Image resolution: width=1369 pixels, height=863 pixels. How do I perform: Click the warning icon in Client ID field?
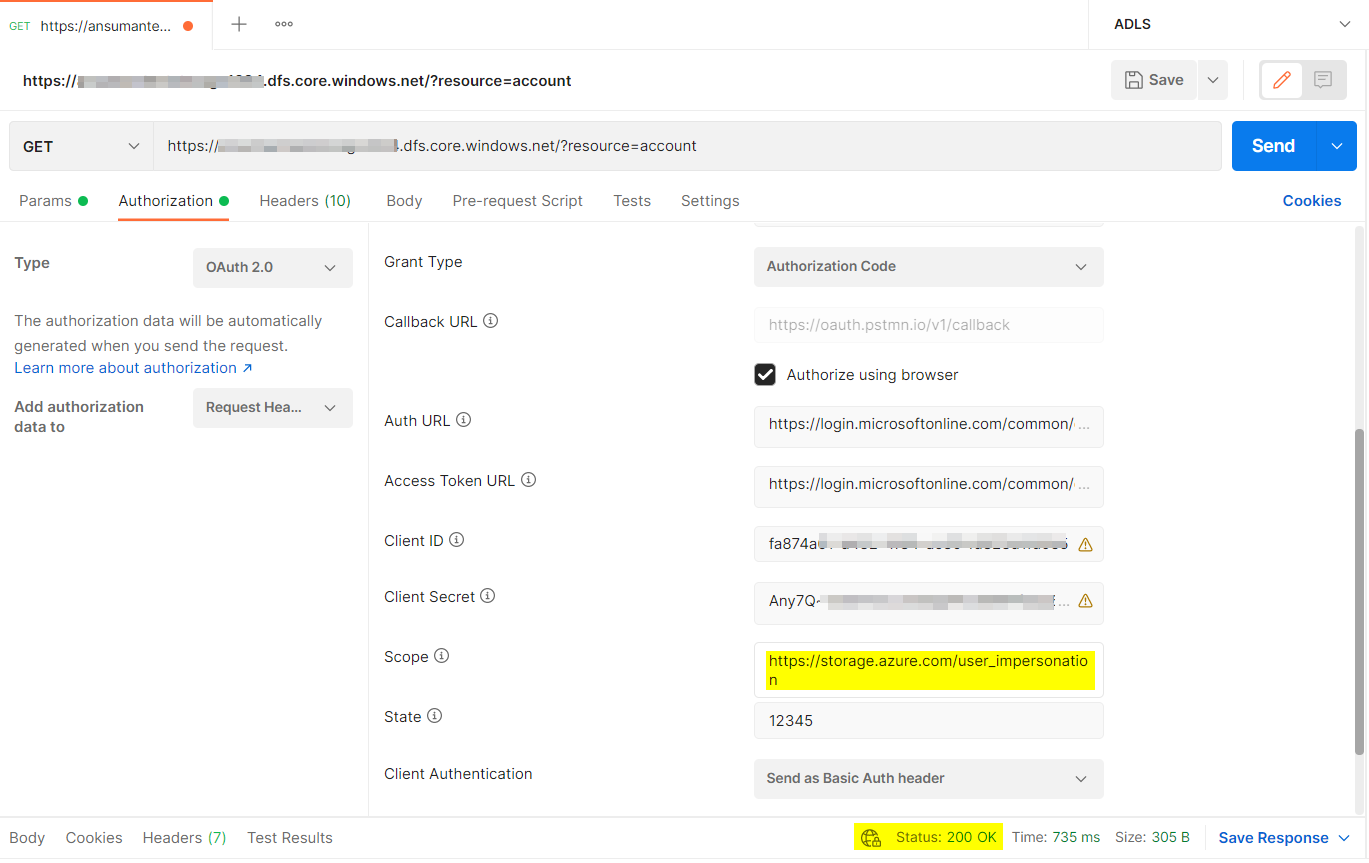click(1085, 545)
